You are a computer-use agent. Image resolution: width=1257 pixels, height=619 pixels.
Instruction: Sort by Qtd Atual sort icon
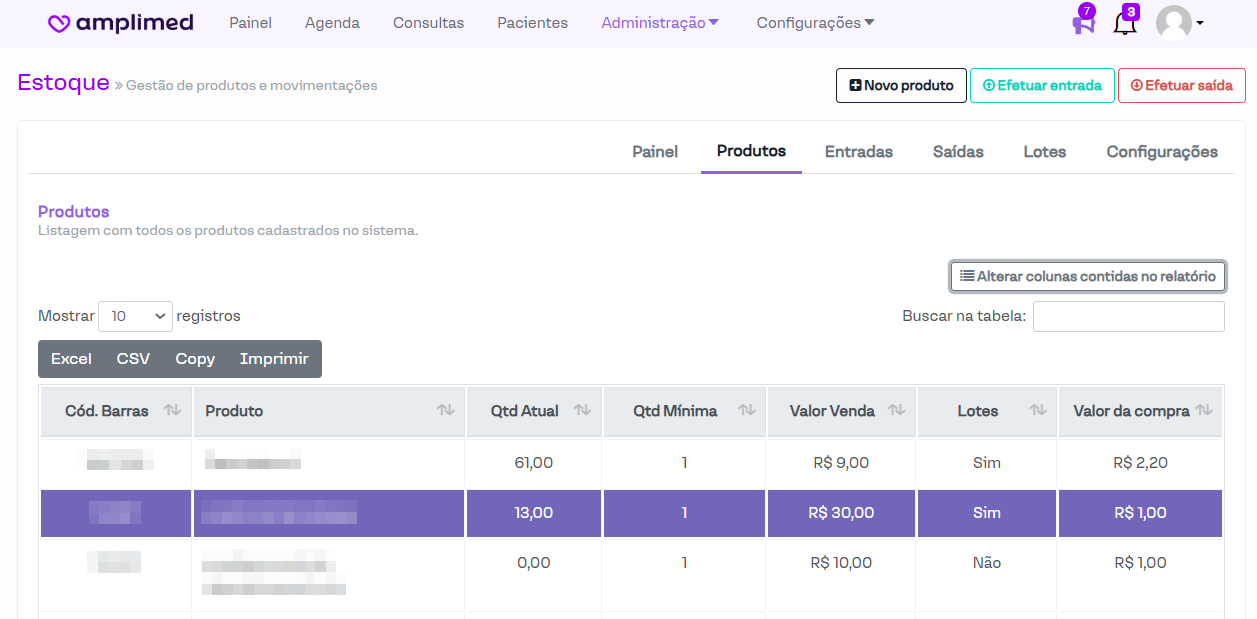[583, 411]
